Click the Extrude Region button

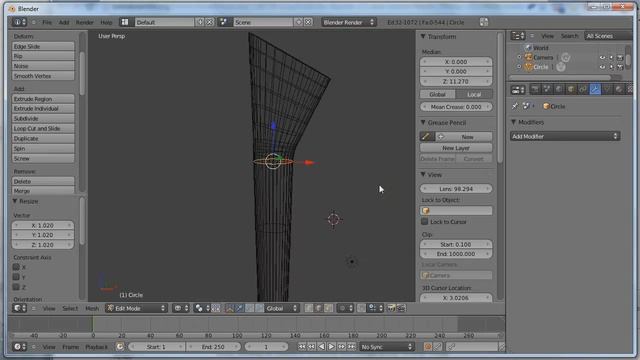pos(43,99)
